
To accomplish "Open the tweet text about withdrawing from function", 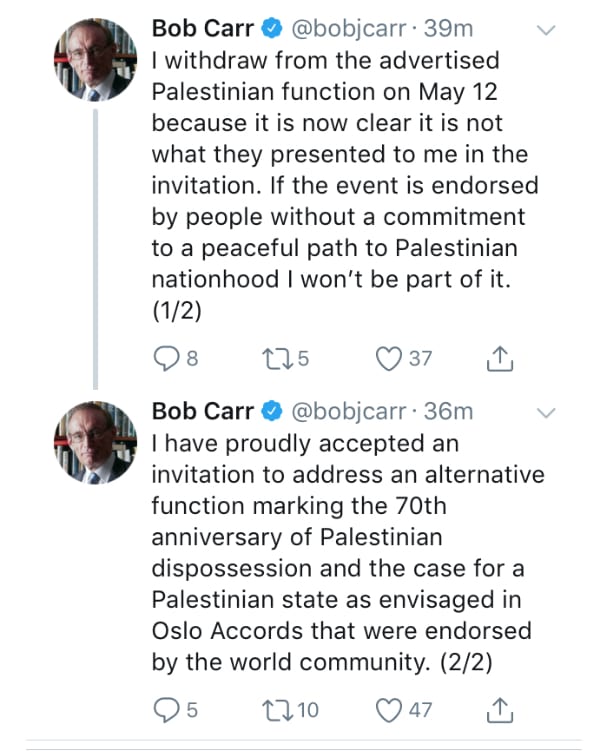I will [x=340, y=185].
